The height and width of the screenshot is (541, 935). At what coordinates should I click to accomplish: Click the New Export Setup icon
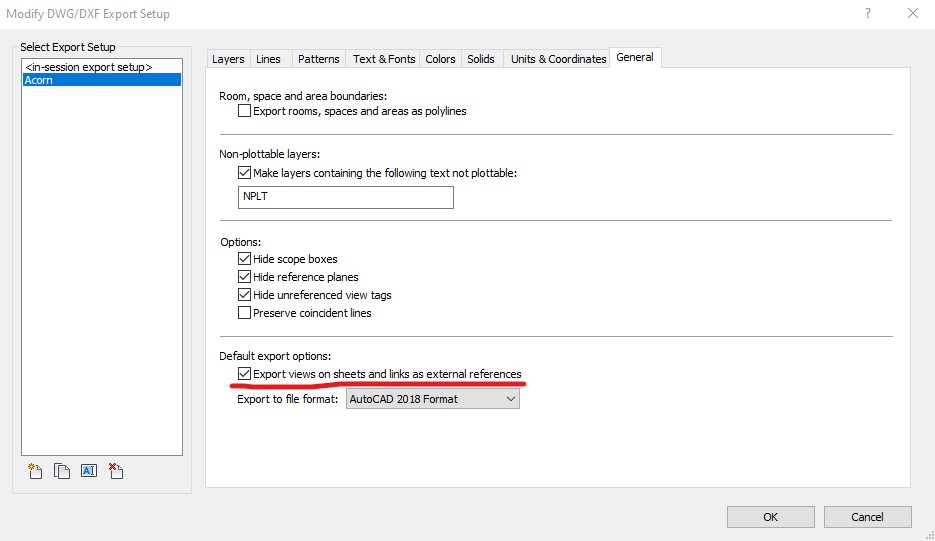pyautogui.click(x=36, y=471)
